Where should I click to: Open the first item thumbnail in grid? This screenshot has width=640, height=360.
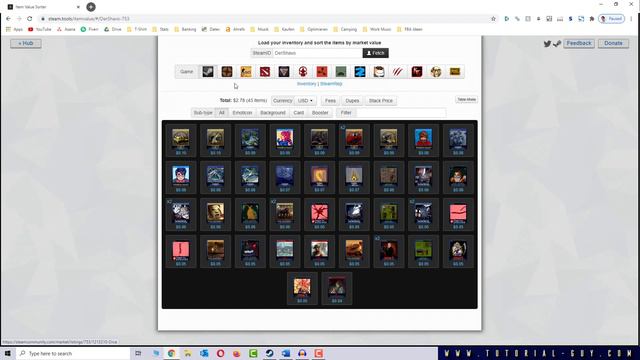181,141
